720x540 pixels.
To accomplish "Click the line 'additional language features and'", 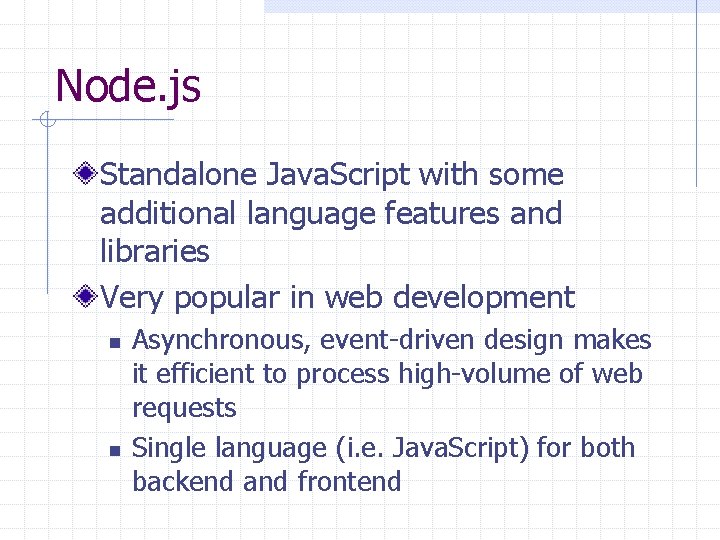I will tap(331, 214).
